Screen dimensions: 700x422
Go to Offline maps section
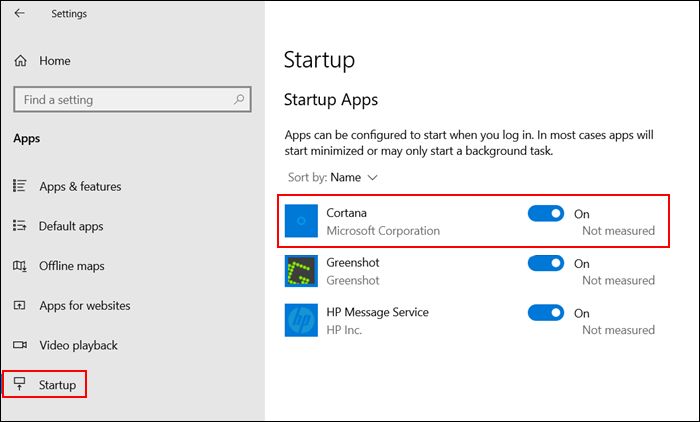click(71, 266)
